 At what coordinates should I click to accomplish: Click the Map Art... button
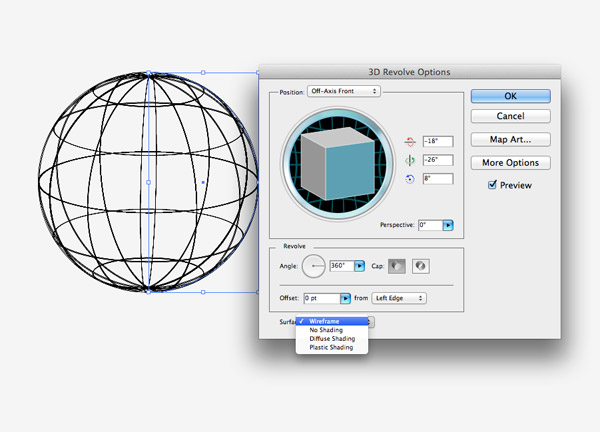[x=510, y=139]
